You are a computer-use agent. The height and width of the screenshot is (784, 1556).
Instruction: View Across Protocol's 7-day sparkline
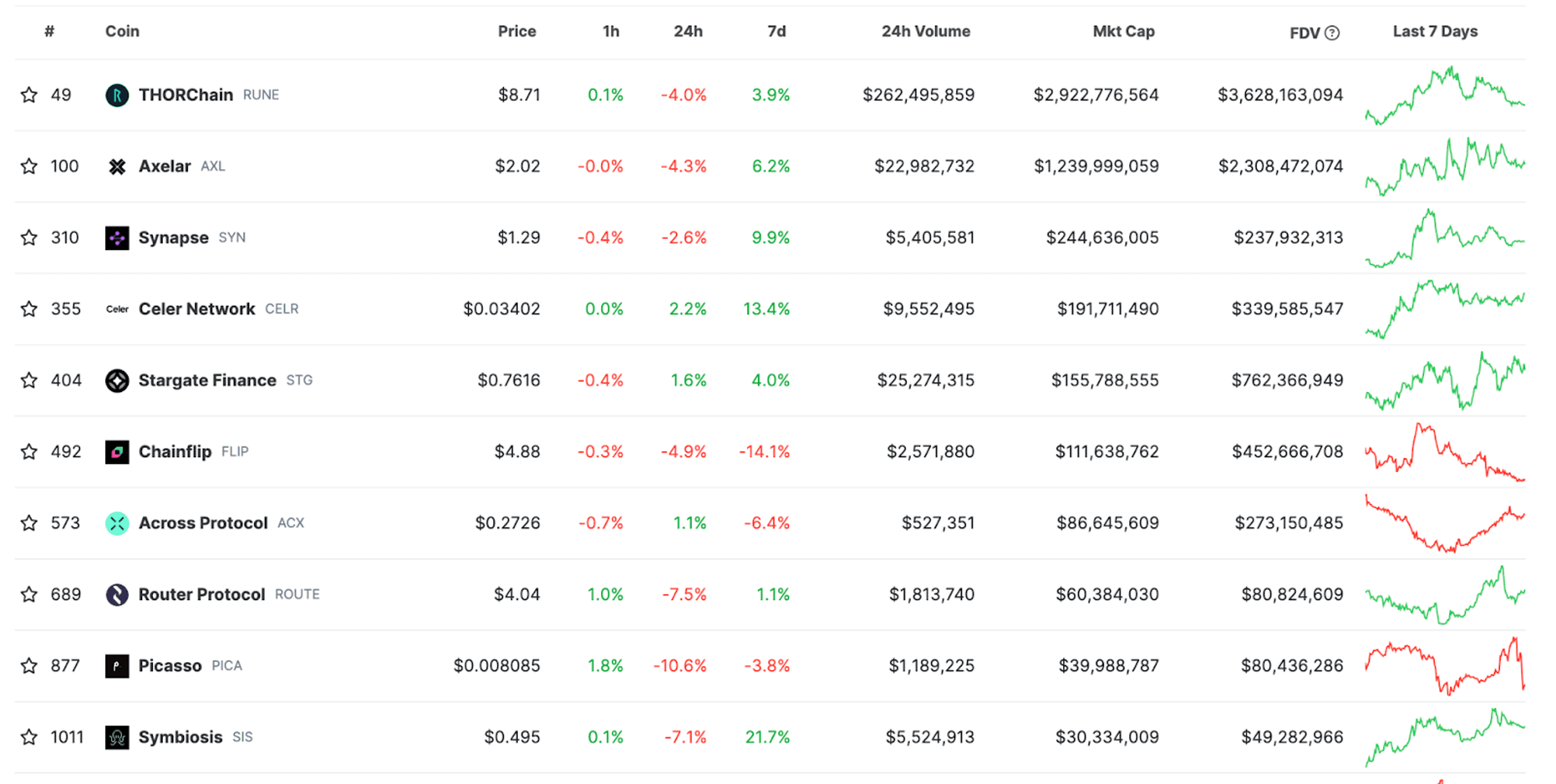(x=1444, y=523)
